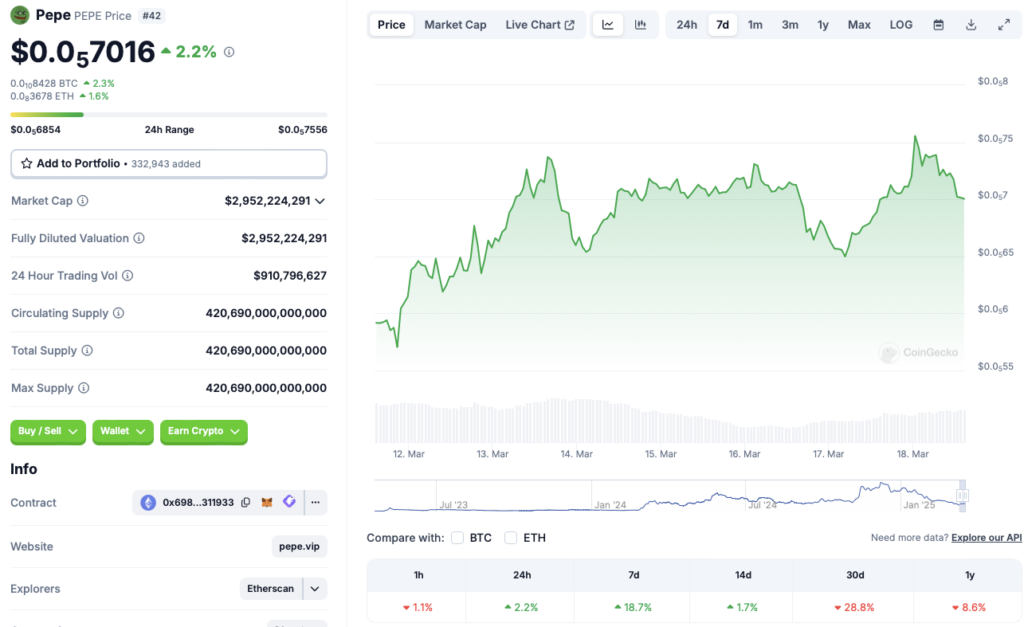This screenshot has width=1024, height=627.
Task: Click Add to Portfolio button
Action: [168, 163]
